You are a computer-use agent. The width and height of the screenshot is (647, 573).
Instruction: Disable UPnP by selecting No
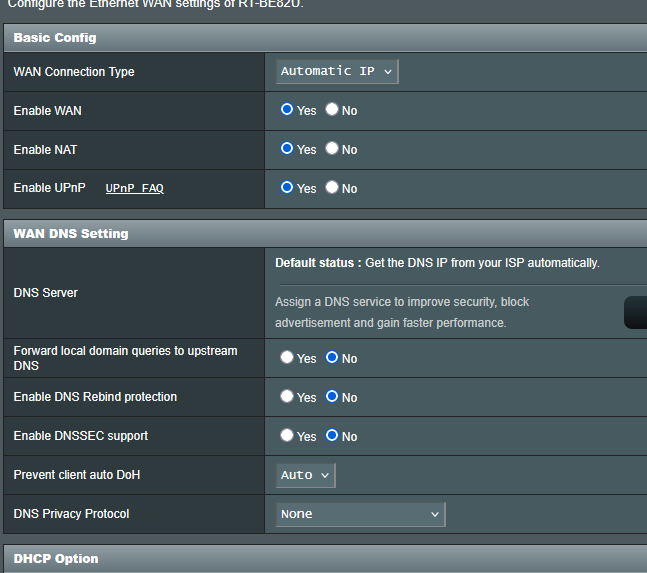pos(332,188)
